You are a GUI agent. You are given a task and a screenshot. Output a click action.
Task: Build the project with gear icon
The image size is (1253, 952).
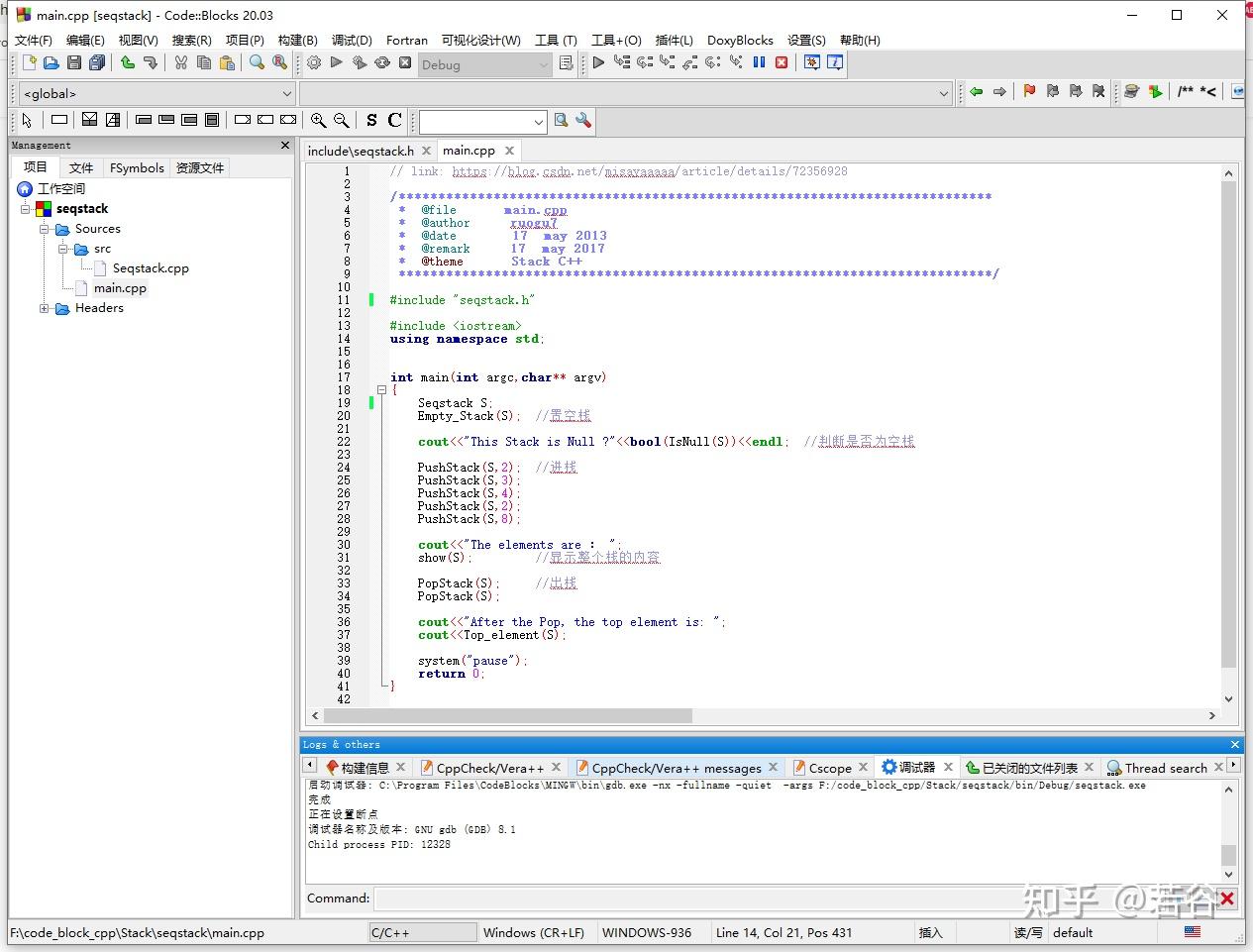(x=314, y=63)
